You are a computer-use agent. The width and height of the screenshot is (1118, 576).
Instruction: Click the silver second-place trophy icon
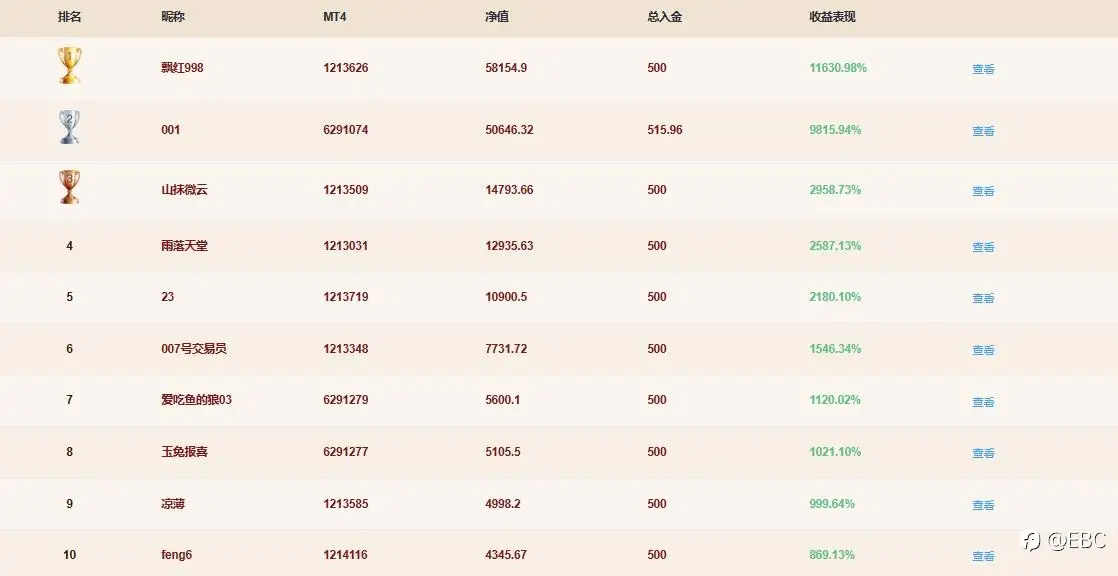click(69, 127)
